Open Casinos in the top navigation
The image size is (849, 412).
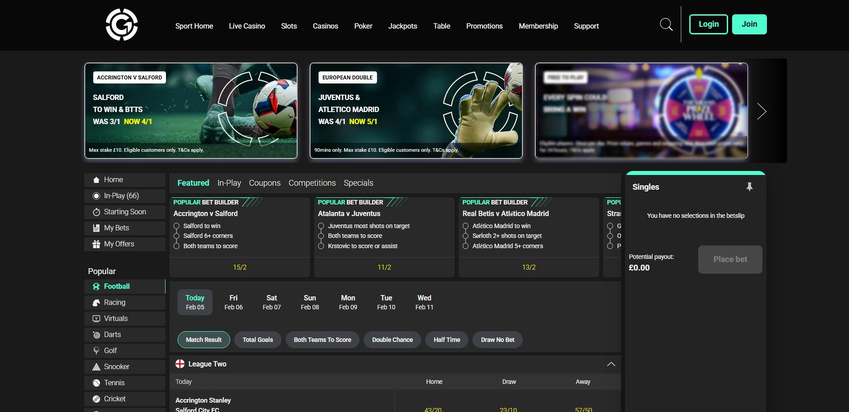(x=325, y=26)
